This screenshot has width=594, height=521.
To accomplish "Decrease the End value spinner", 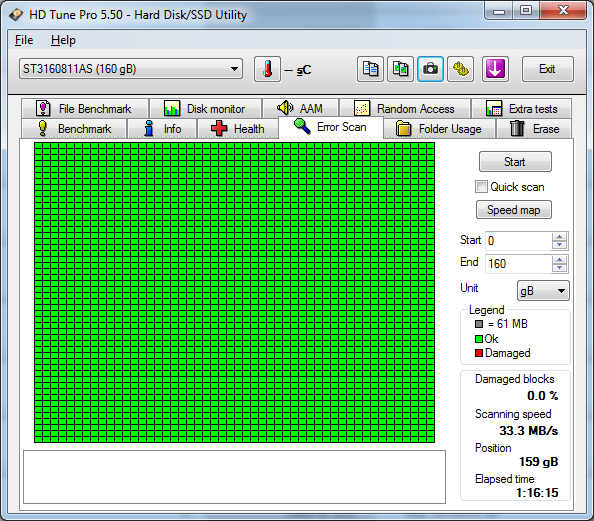I will [x=560, y=268].
